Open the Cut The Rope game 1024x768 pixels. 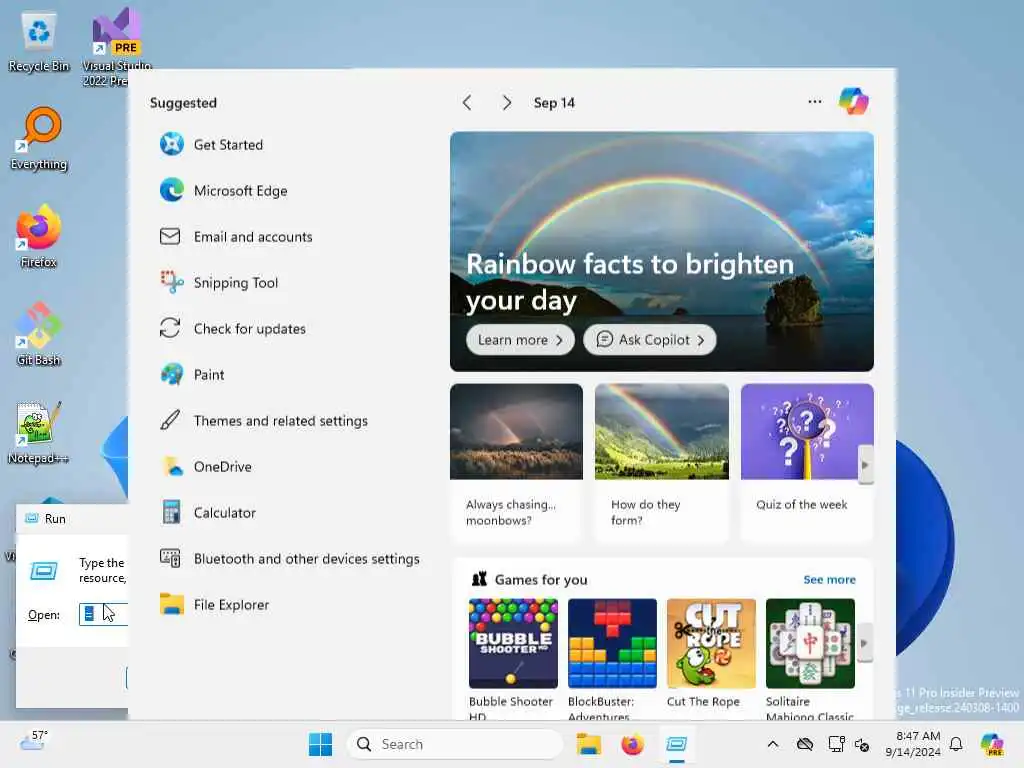click(x=711, y=654)
